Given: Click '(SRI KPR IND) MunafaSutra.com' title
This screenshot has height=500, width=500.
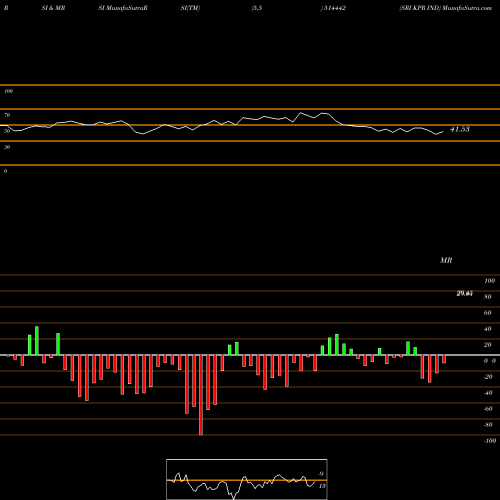Looking at the screenshot, I should pos(446,8).
